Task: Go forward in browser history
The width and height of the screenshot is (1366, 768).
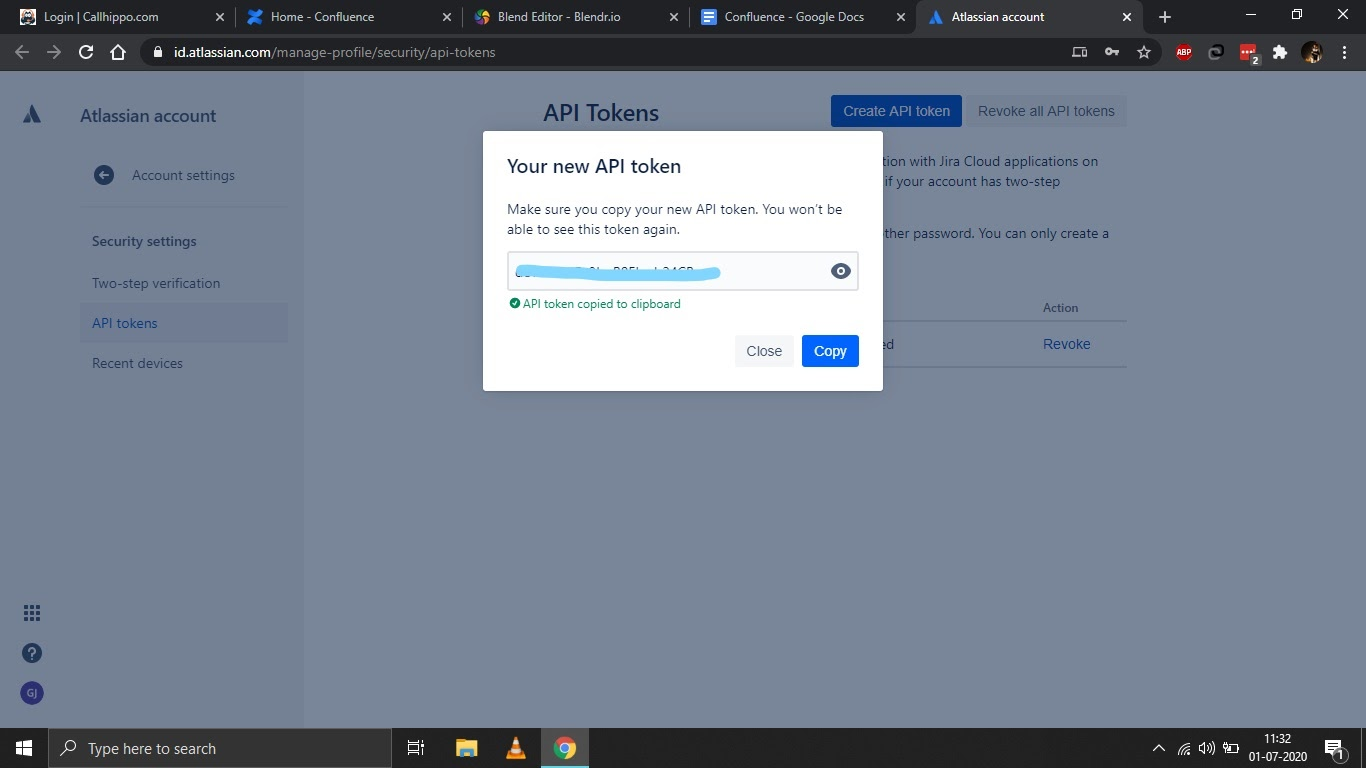Action: [x=54, y=52]
